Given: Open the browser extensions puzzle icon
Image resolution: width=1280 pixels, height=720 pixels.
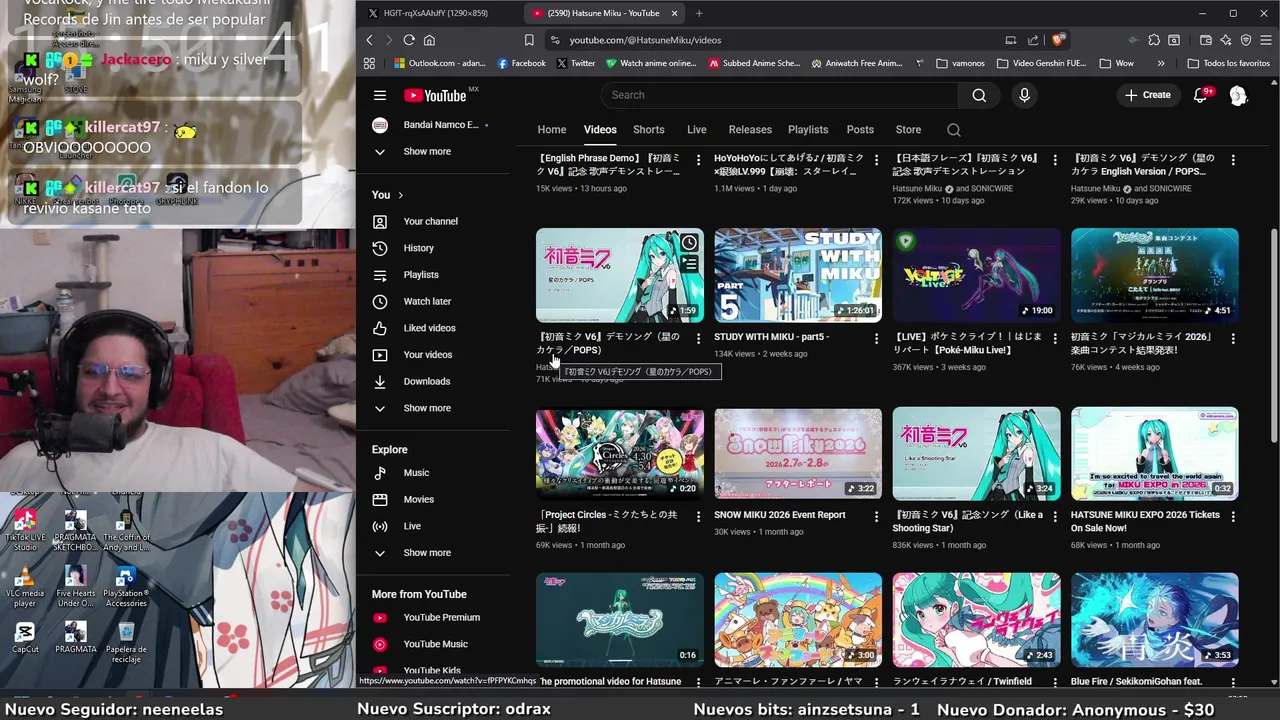Looking at the screenshot, I should [x=1154, y=40].
